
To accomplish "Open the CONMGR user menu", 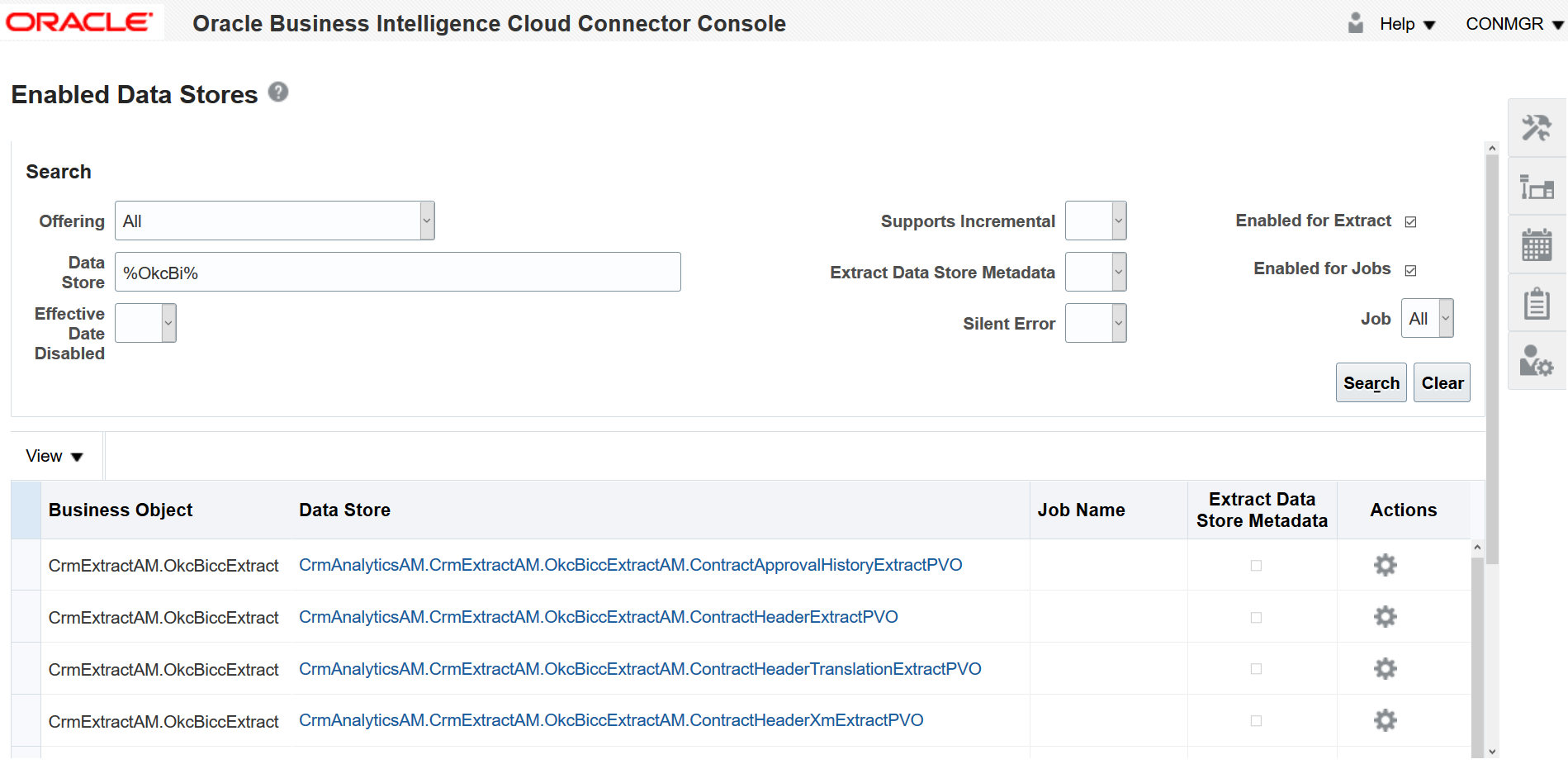I will click(x=1514, y=24).
